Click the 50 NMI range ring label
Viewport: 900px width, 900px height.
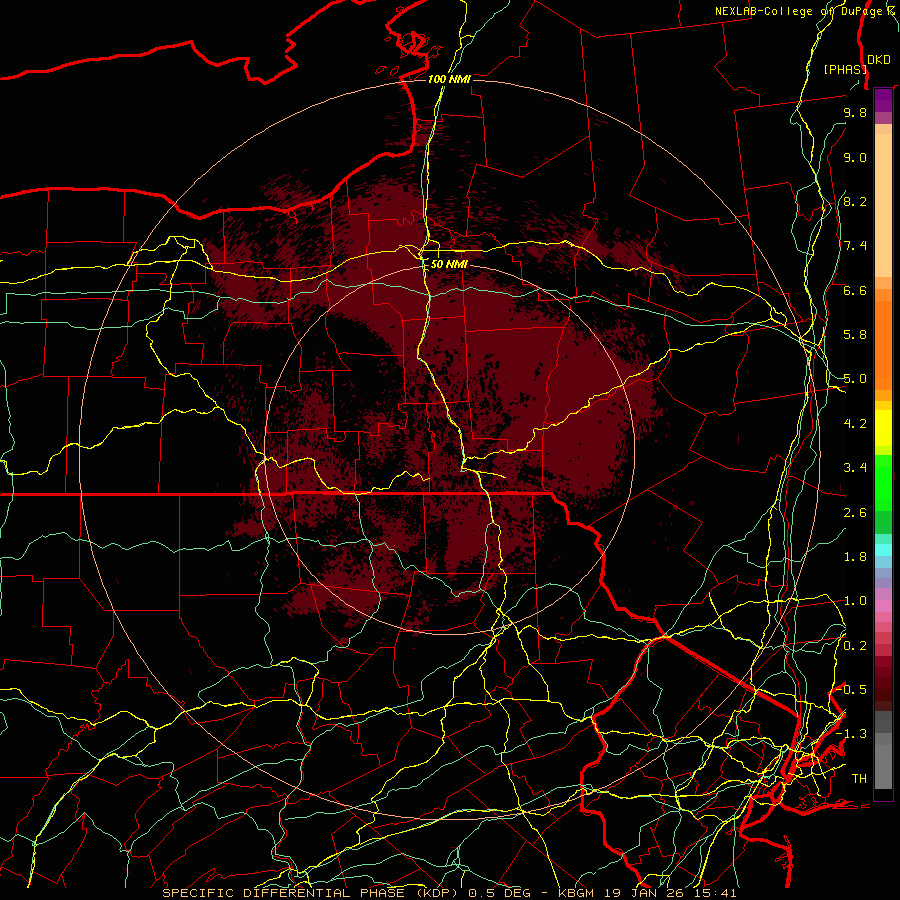click(449, 265)
